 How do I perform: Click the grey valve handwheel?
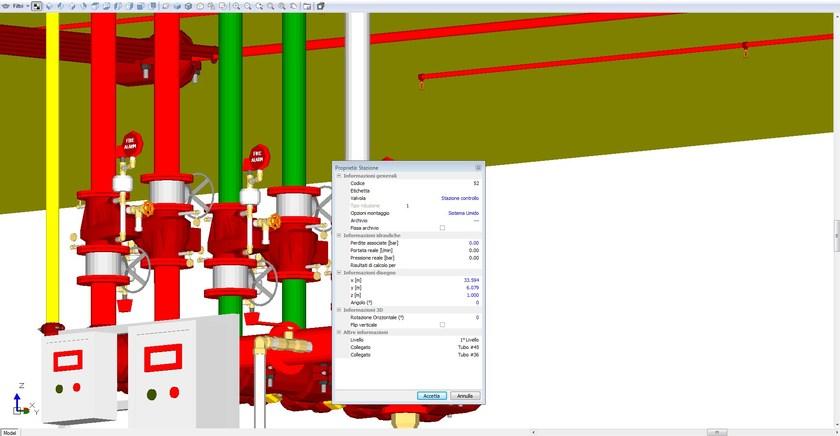pyautogui.click(x=199, y=188)
